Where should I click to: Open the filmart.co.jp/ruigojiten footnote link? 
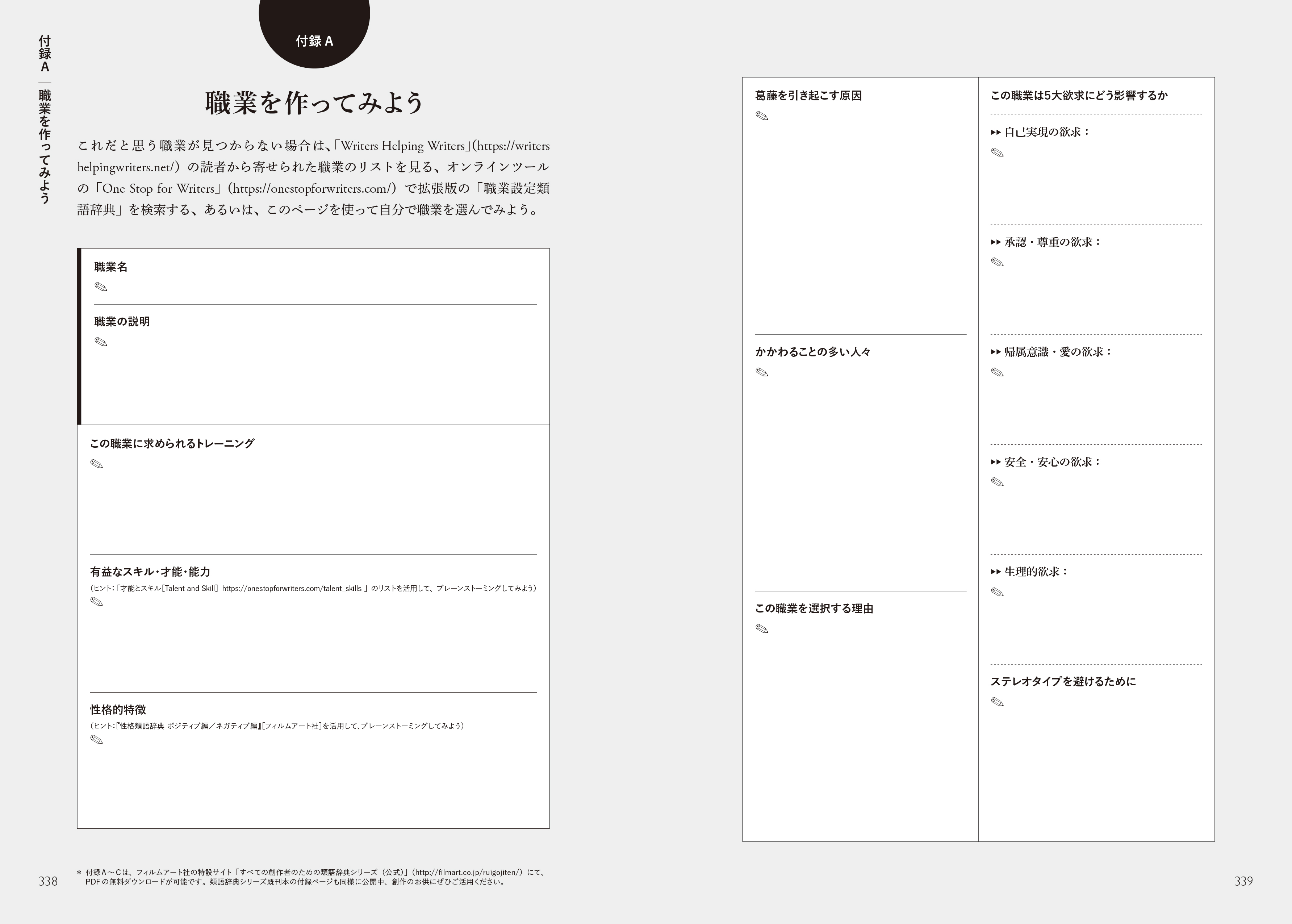coord(468,872)
